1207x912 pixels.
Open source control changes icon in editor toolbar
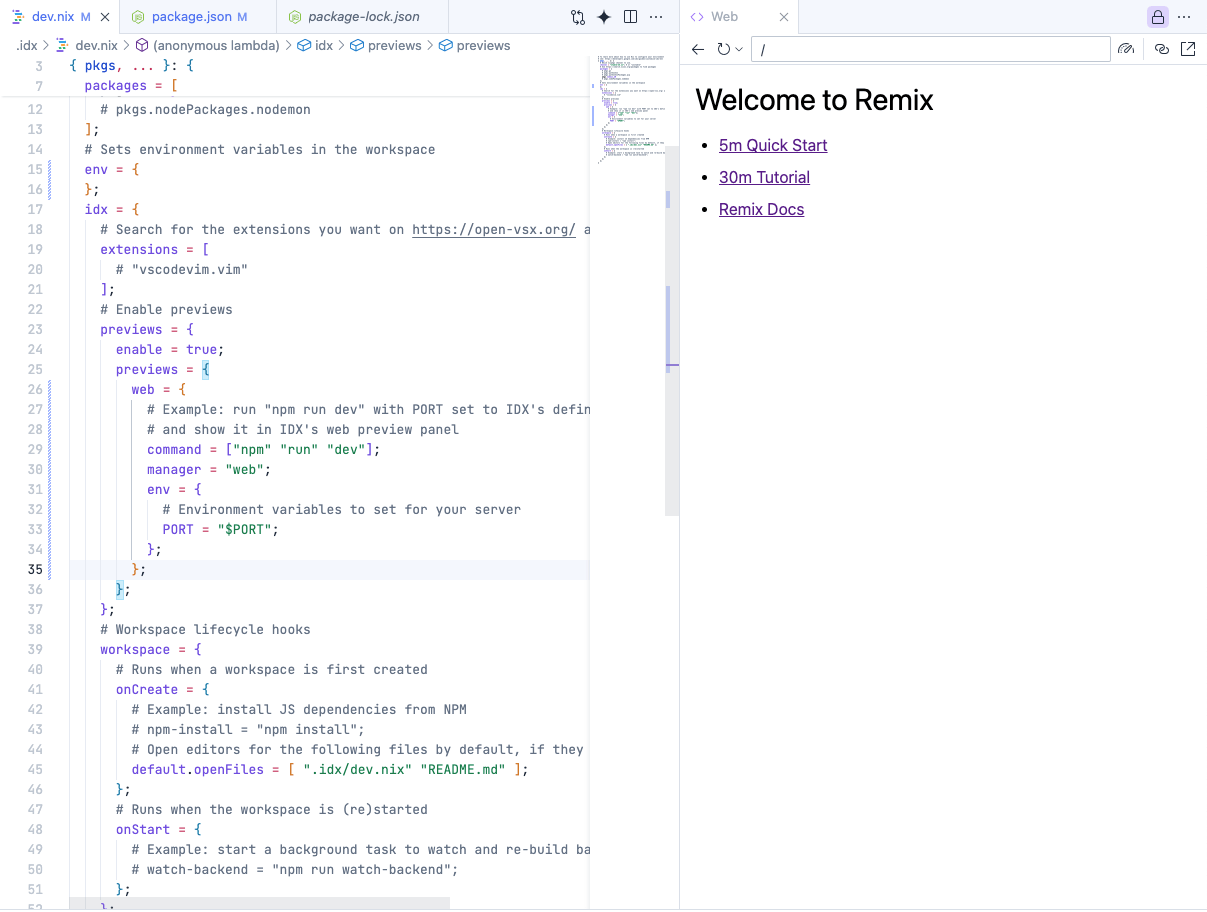tap(578, 17)
